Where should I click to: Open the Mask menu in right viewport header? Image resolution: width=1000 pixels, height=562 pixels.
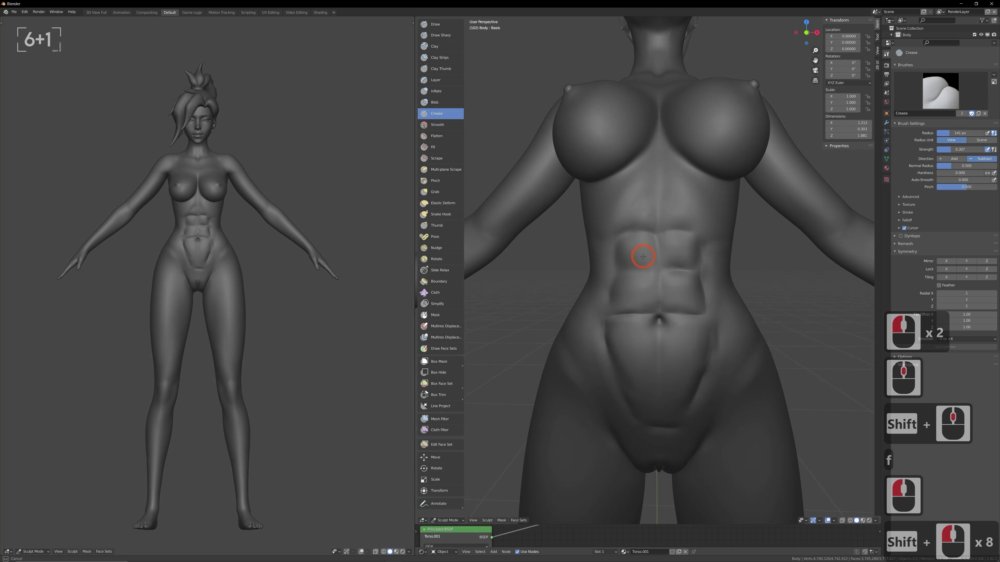point(501,520)
